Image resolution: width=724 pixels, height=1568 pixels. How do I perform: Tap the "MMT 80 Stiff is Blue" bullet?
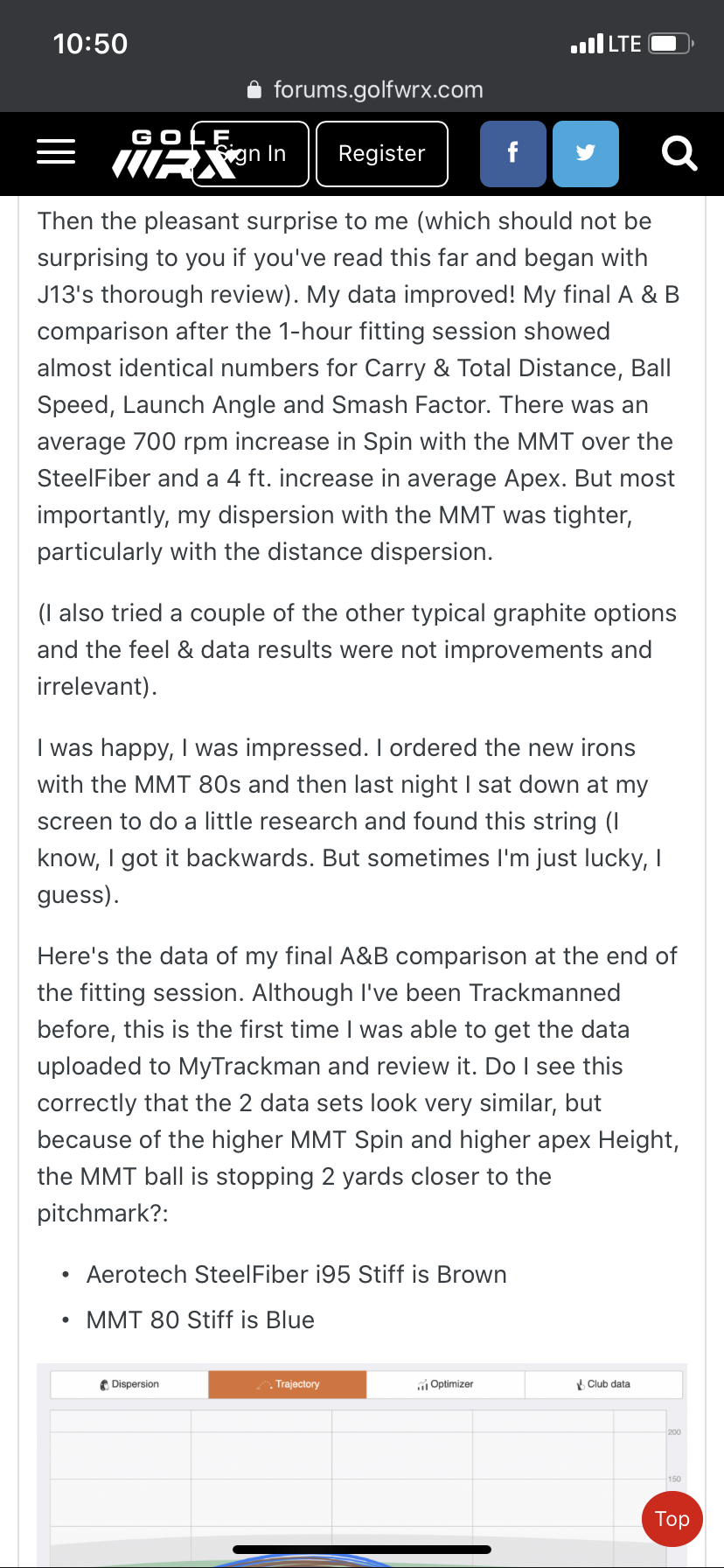tap(200, 1319)
